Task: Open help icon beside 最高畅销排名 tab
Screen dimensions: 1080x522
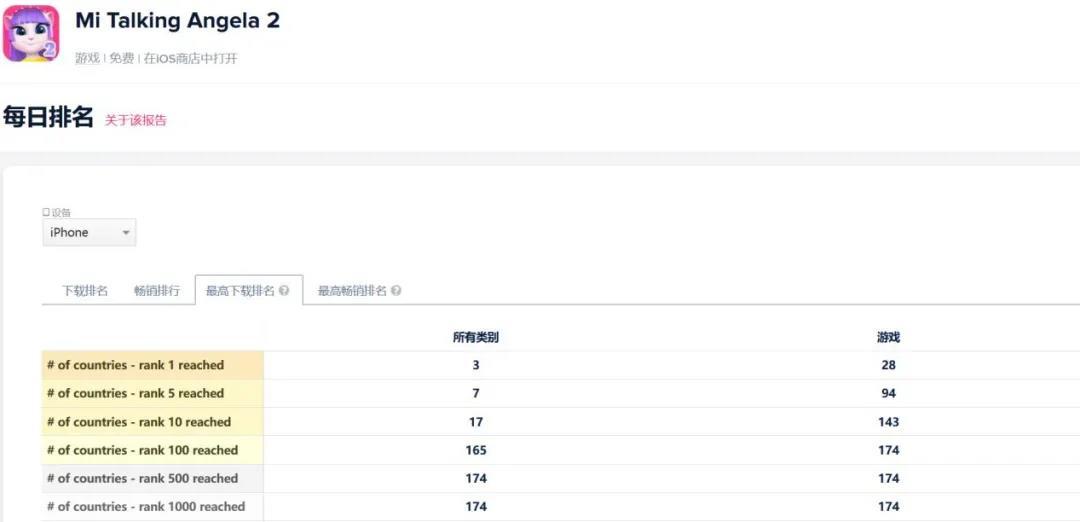Action: [x=396, y=291]
